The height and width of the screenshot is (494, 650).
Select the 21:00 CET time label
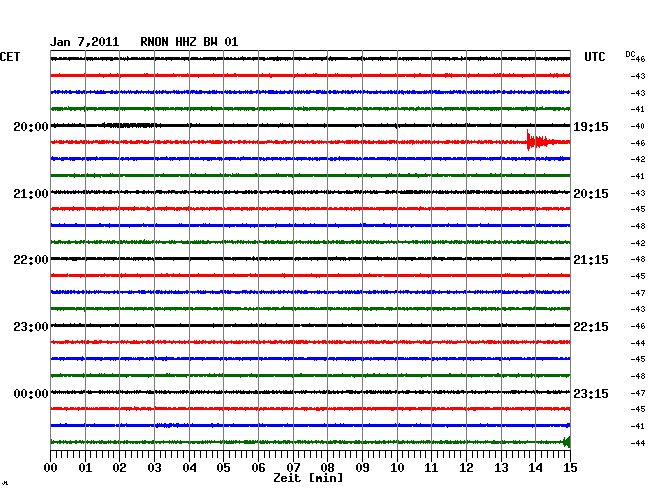[x=31, y=194]
